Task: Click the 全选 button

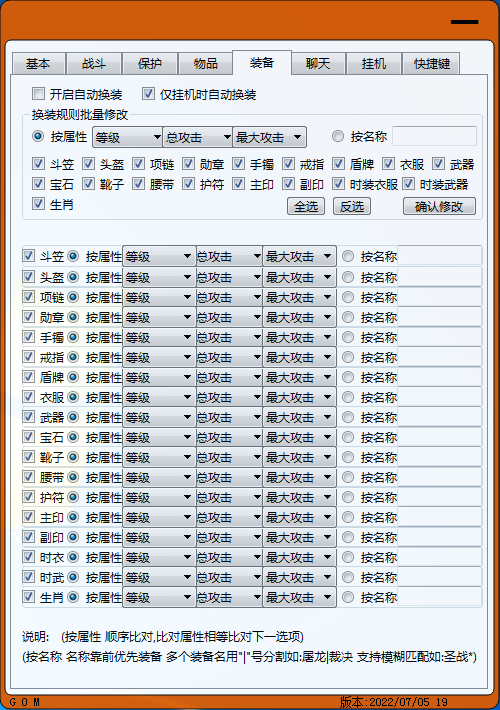Action: point(306,206)
